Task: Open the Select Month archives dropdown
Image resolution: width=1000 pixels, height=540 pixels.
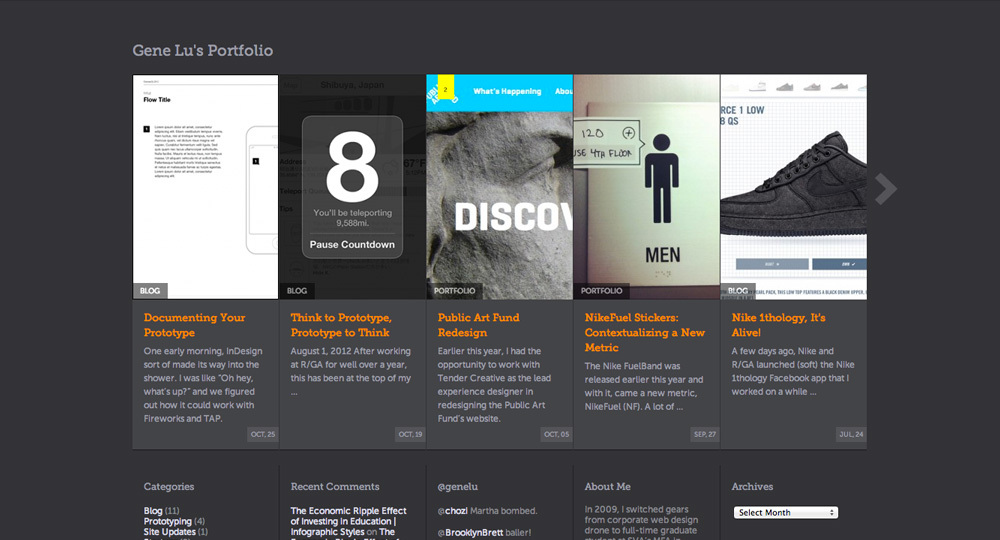Action: [x=786, y=513]
